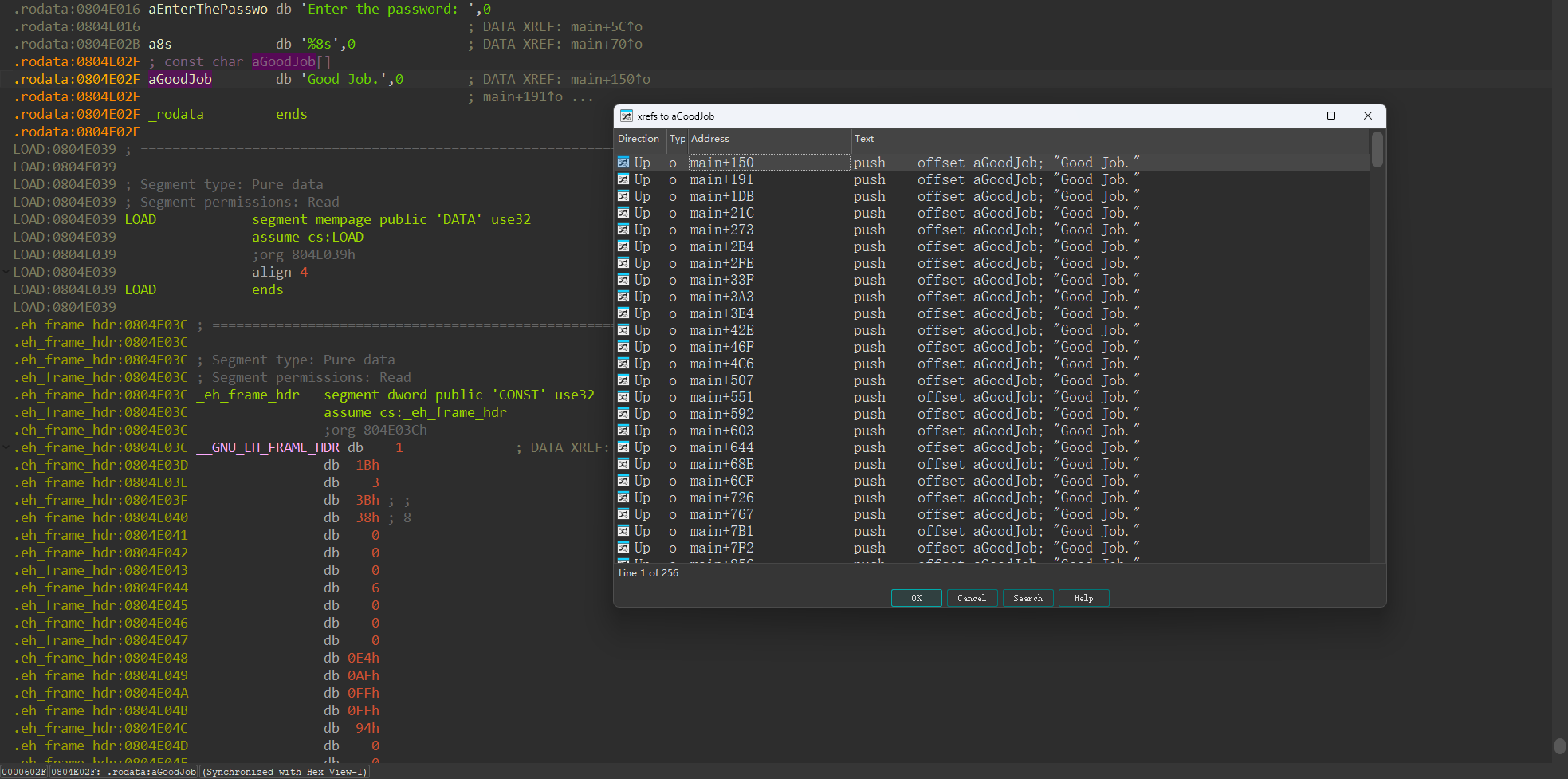
Task: Click the xref icon on the main+4C6 row
Action: coord(623,364)
